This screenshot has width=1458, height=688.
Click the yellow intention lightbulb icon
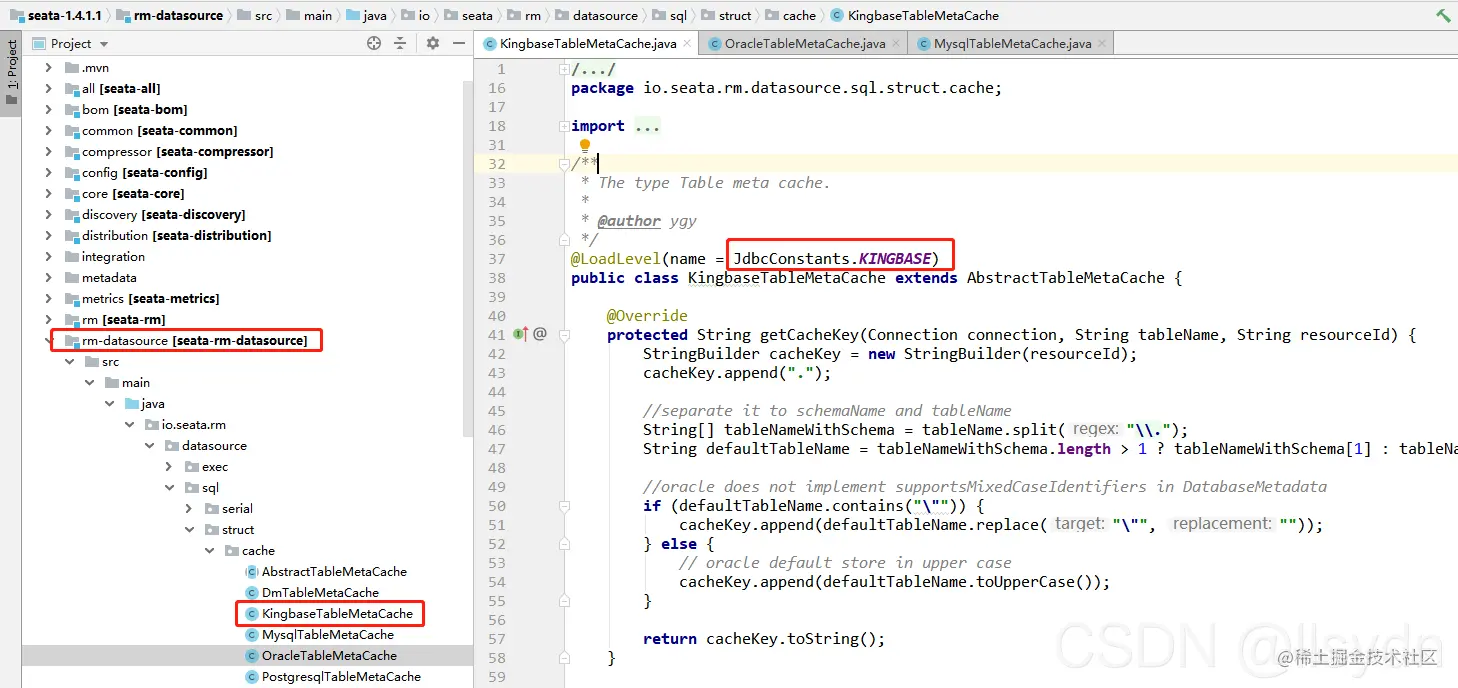click(x=586, y=146)
